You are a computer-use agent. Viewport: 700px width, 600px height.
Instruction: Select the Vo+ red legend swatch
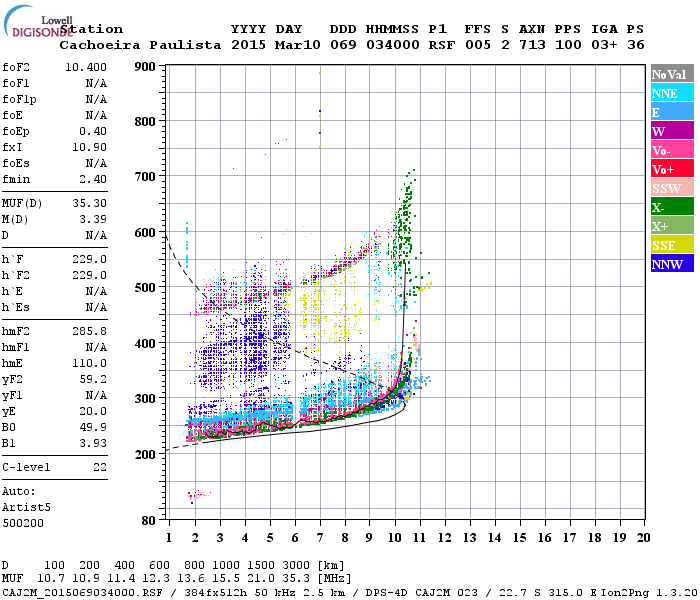(x=672, y=169)
